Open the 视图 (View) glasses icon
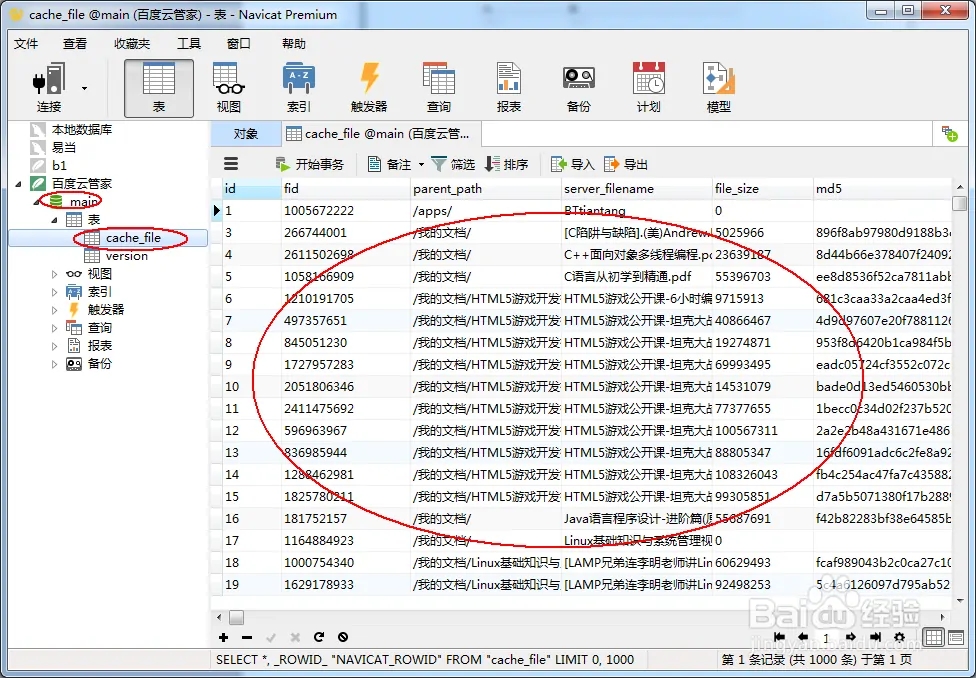This screenshot has height=678, width=976. [229, 87]
